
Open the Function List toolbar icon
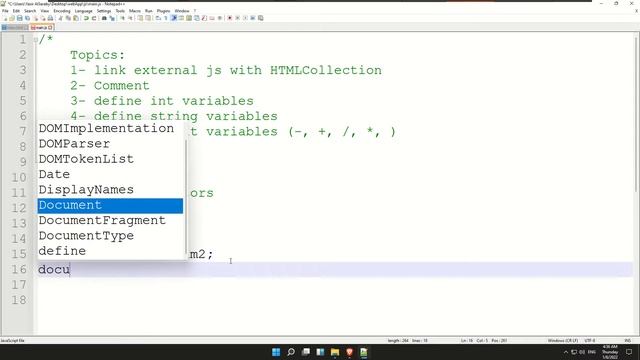tap(204, 18)
